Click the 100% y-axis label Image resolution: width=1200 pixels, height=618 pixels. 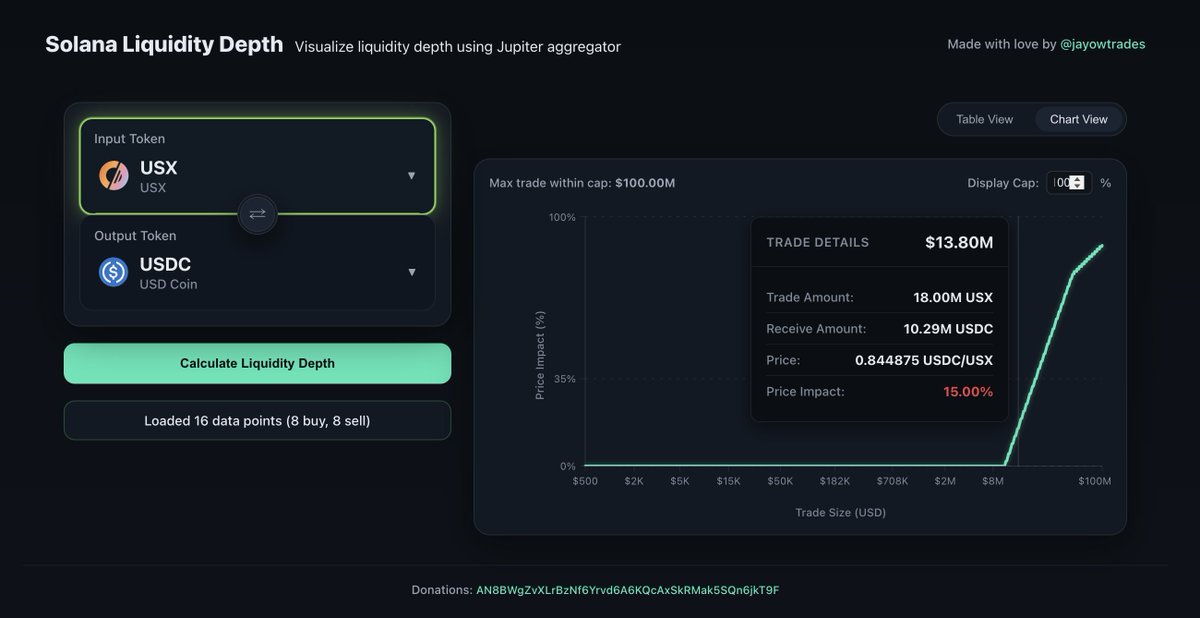coord(563,217)
